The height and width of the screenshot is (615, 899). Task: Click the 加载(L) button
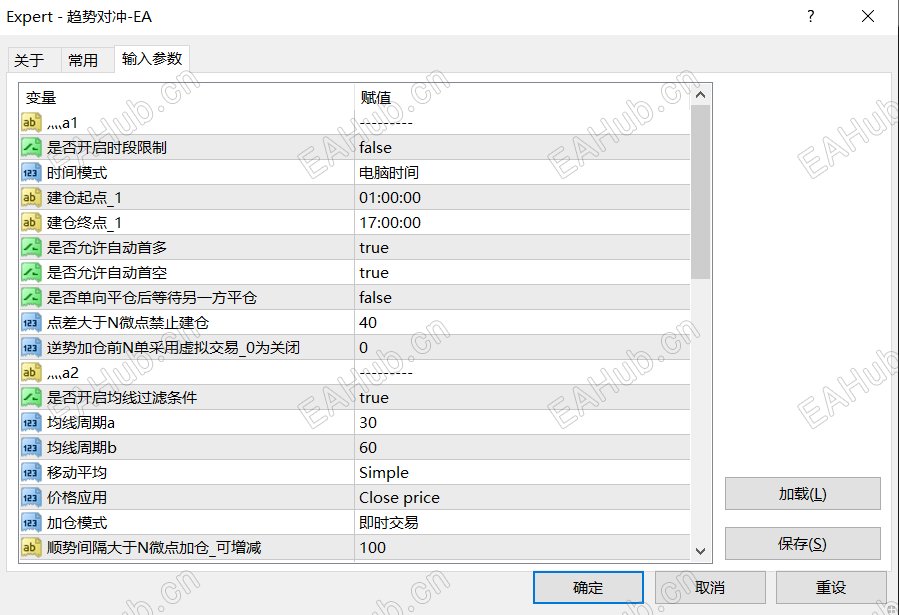click(803, 493)
